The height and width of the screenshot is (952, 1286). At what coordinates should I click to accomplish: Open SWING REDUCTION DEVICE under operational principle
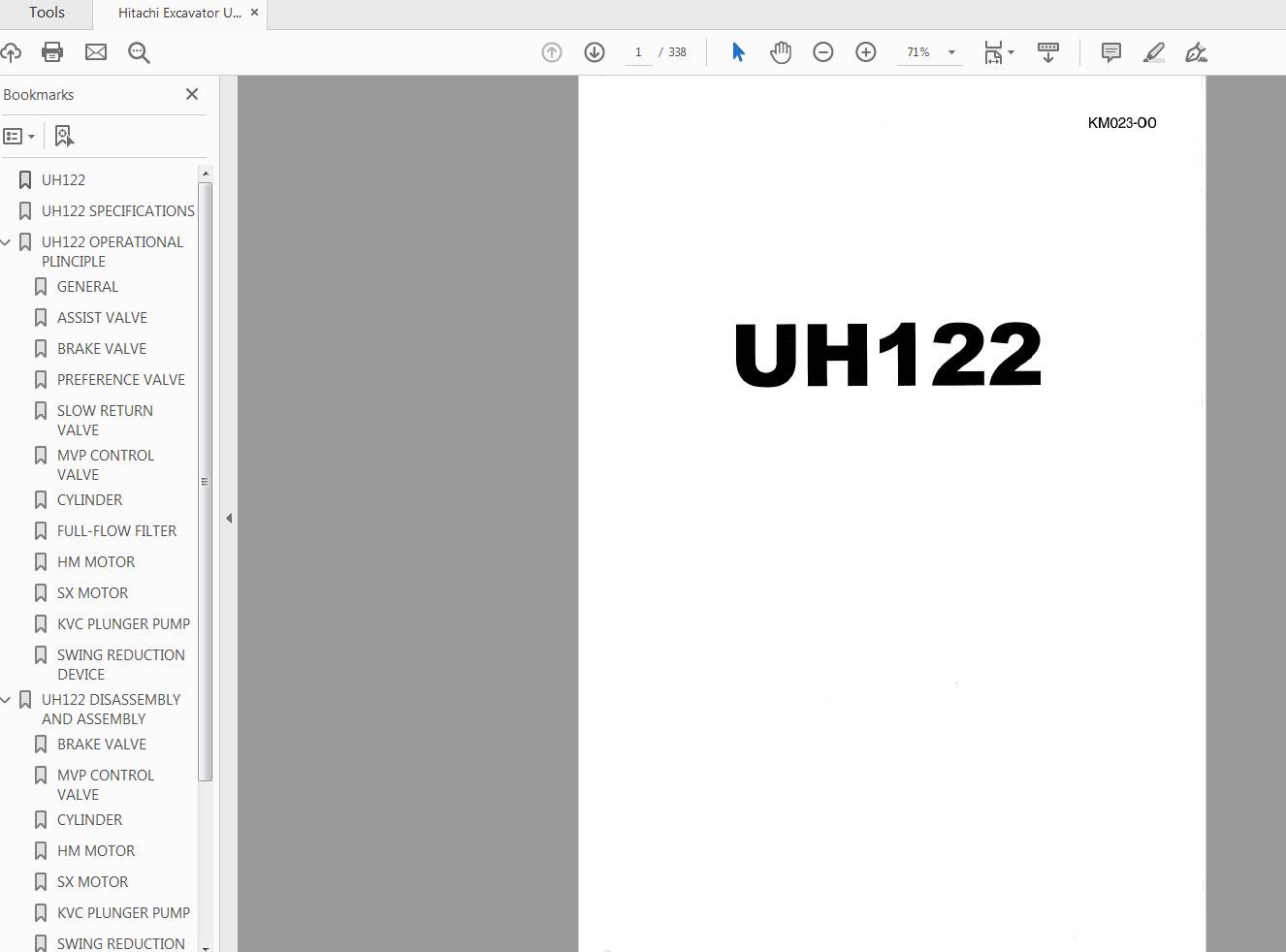pyautogui.click(x=121, y=665)
